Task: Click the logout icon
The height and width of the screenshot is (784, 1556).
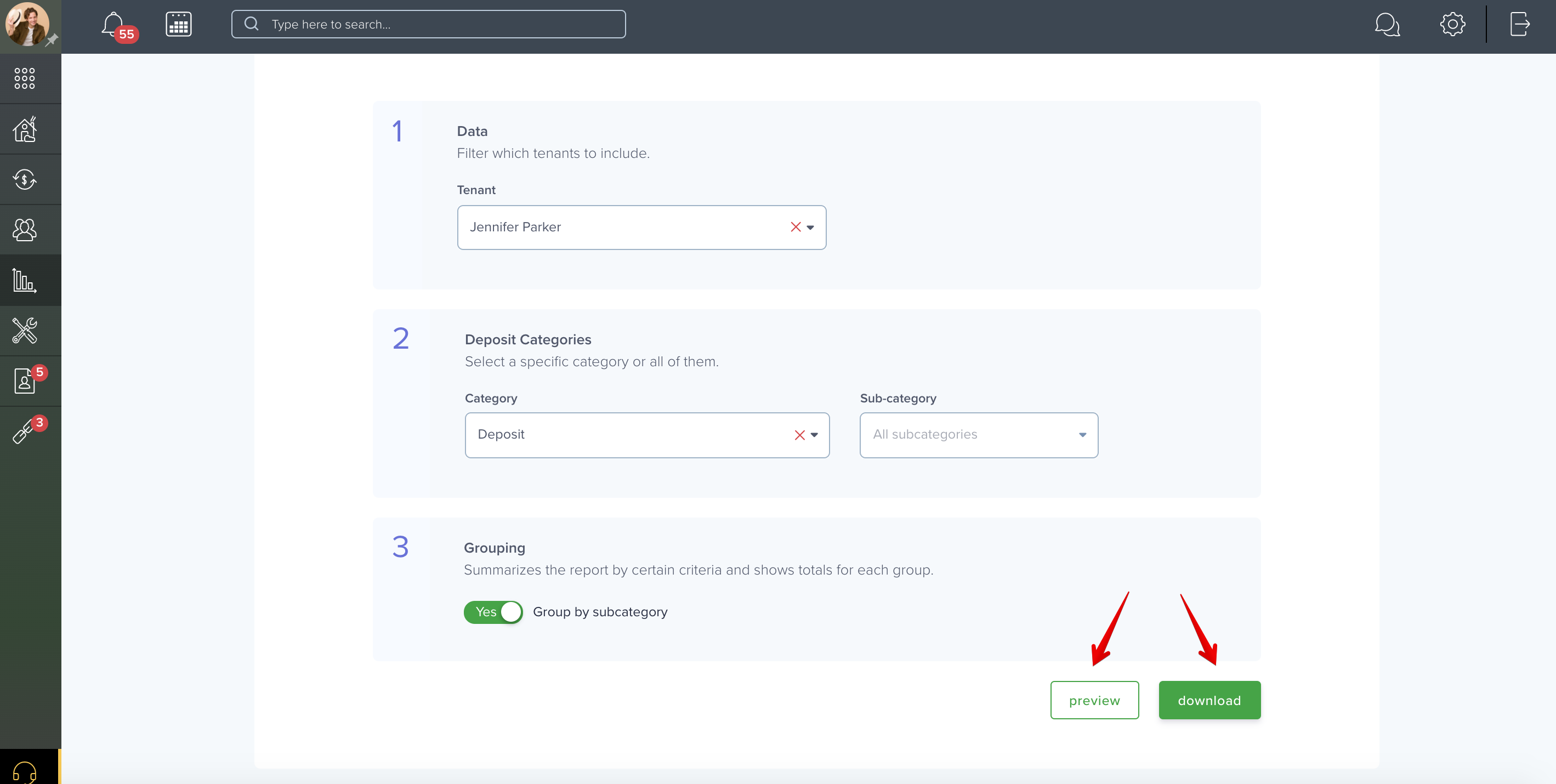Action: 1520,24
